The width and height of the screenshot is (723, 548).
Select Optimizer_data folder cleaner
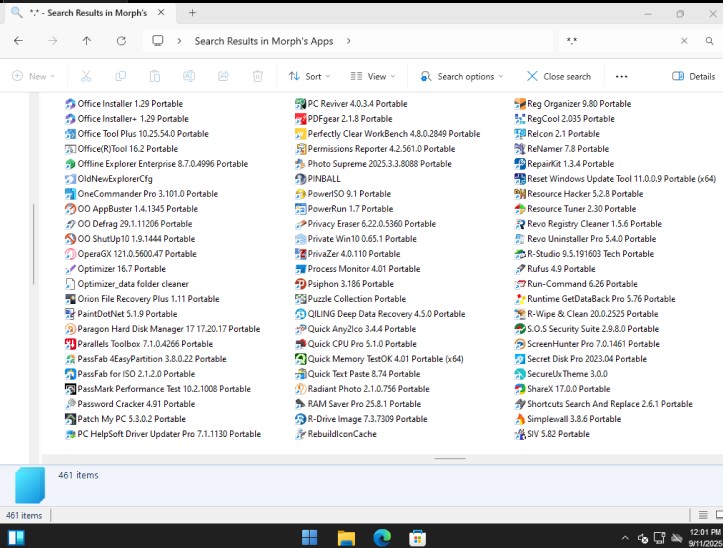127,284
